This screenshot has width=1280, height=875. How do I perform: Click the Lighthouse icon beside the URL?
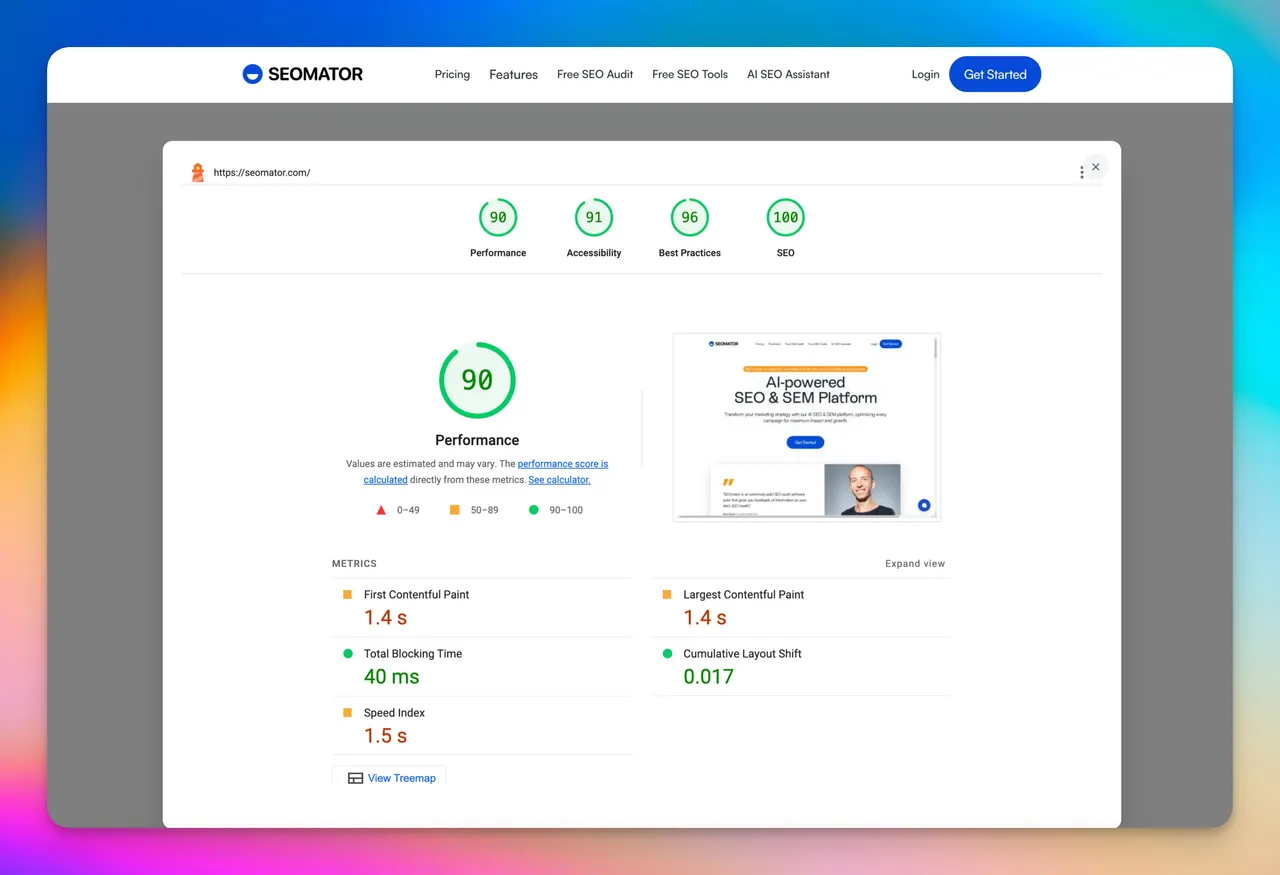pyautogui.click(x=198, y=172)
